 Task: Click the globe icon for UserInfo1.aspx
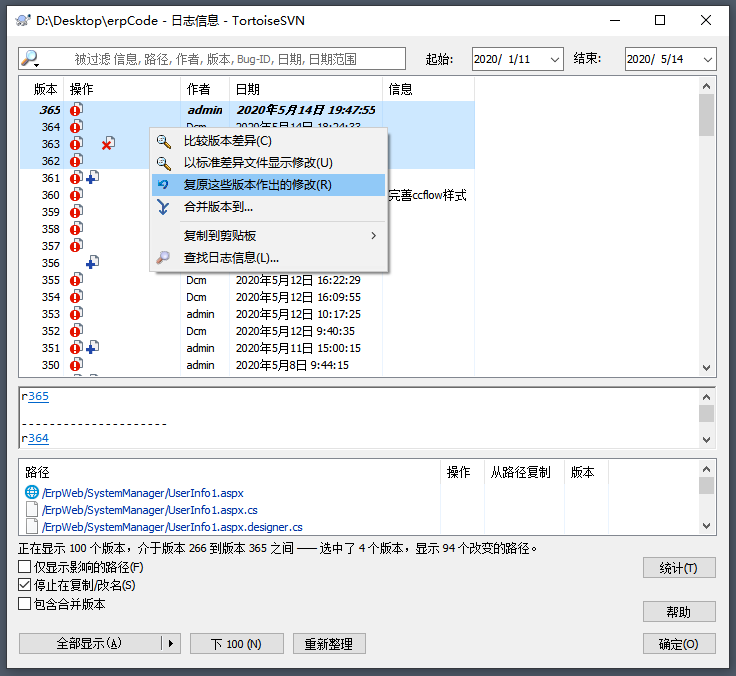(x=31, y=492)
